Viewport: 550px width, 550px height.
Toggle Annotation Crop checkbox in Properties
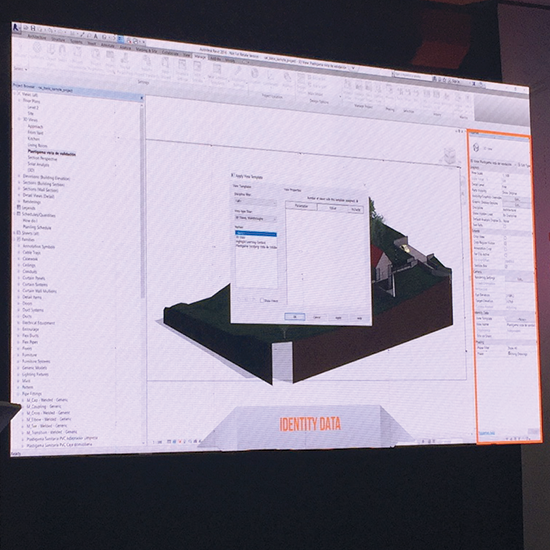pyautogui.click(x=505, y=249)
